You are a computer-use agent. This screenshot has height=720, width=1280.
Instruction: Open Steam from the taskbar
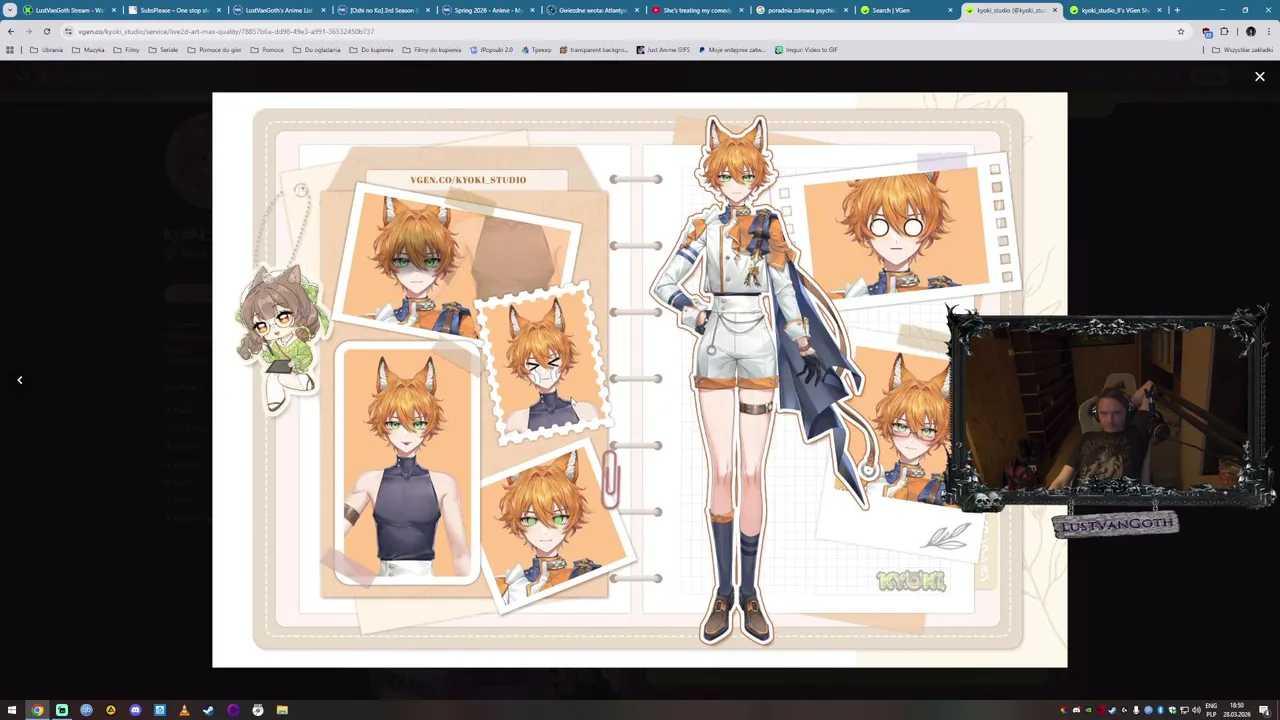208,710
